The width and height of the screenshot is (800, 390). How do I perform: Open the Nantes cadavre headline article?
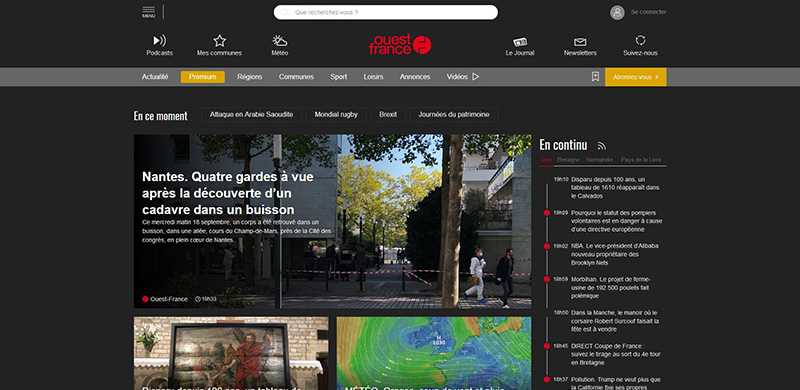coord(228,193)
